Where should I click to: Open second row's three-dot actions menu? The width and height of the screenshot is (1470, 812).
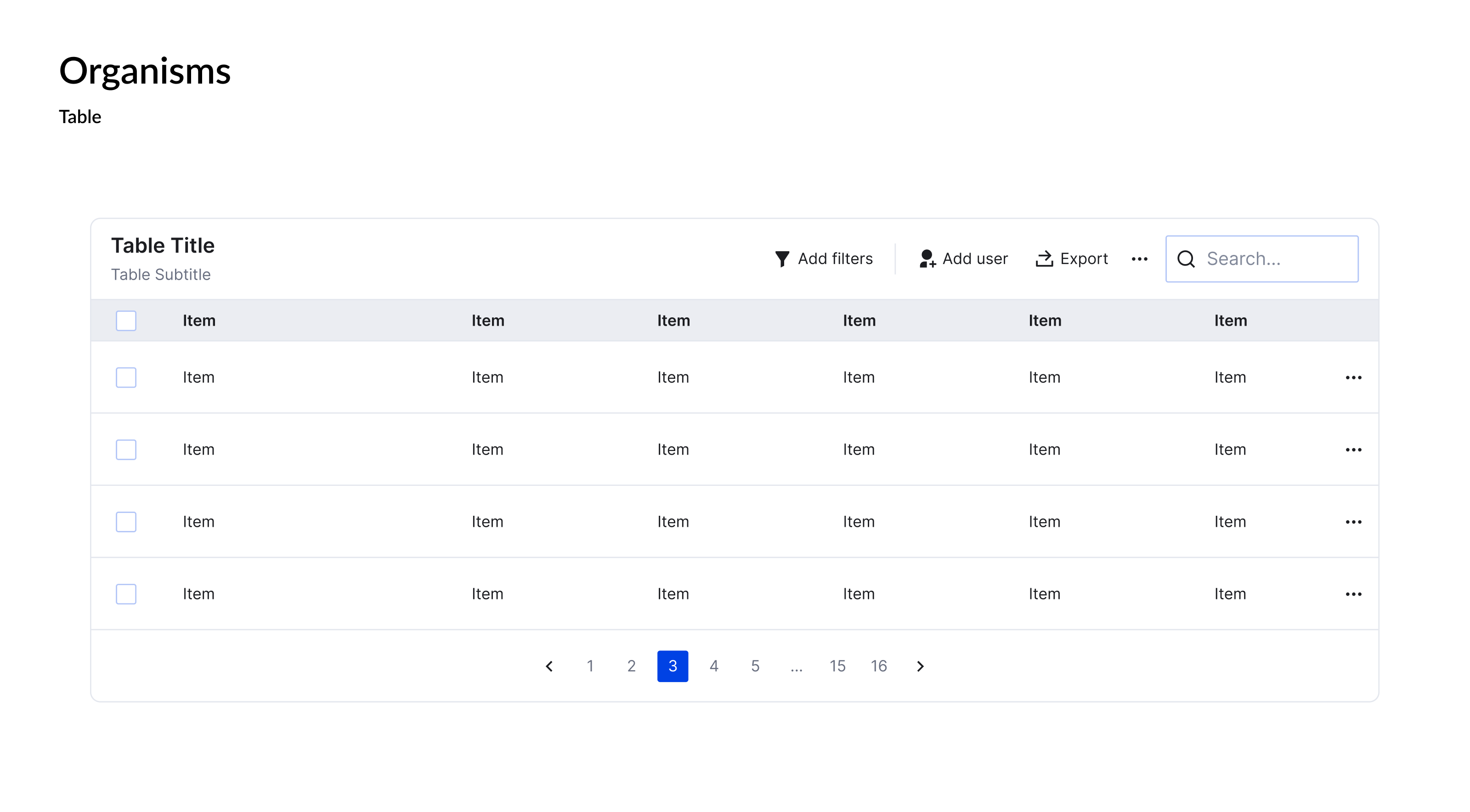1353,450
